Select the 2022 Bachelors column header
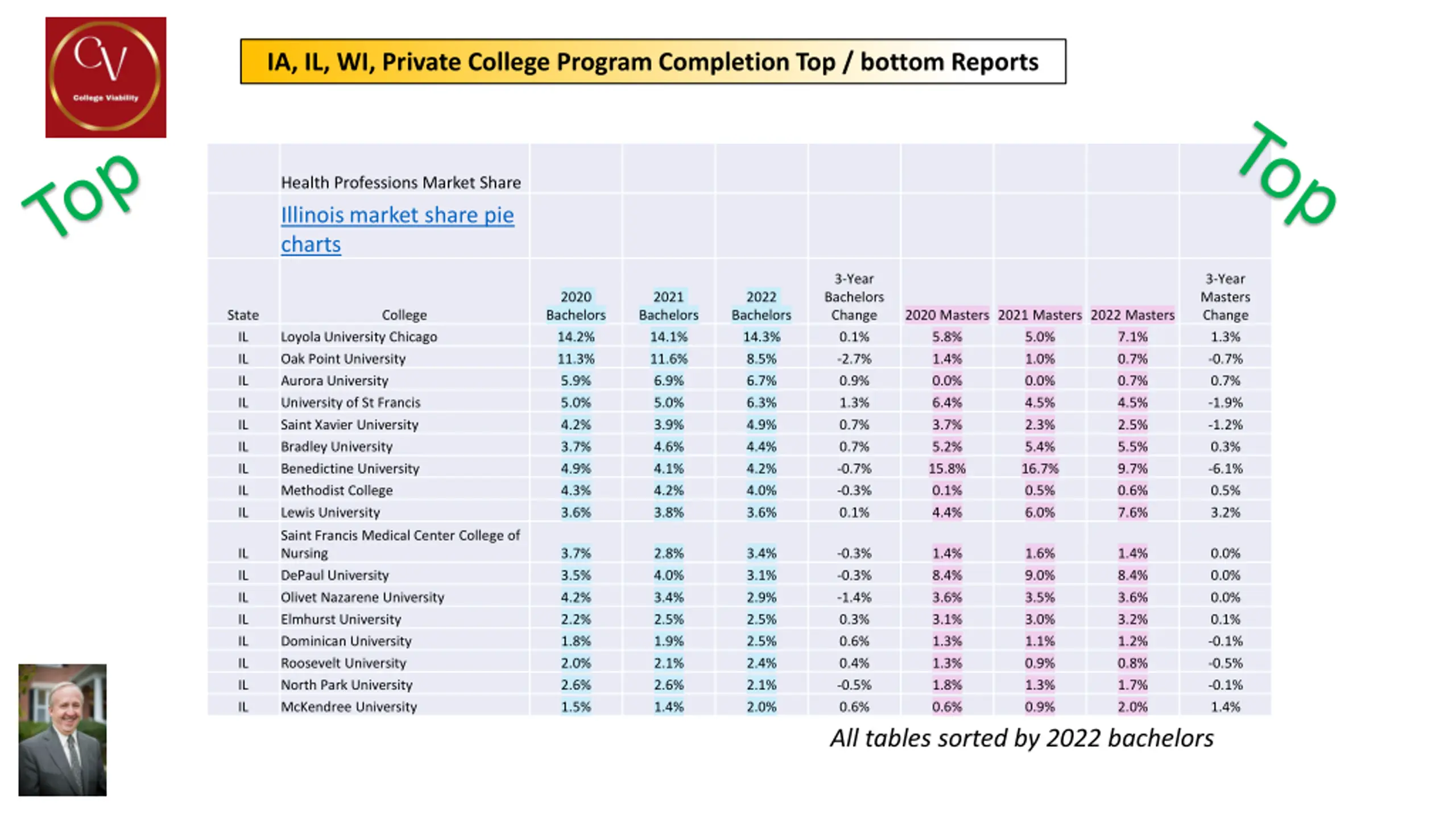Screen dimensions: 1456x819 pos(761,305)
